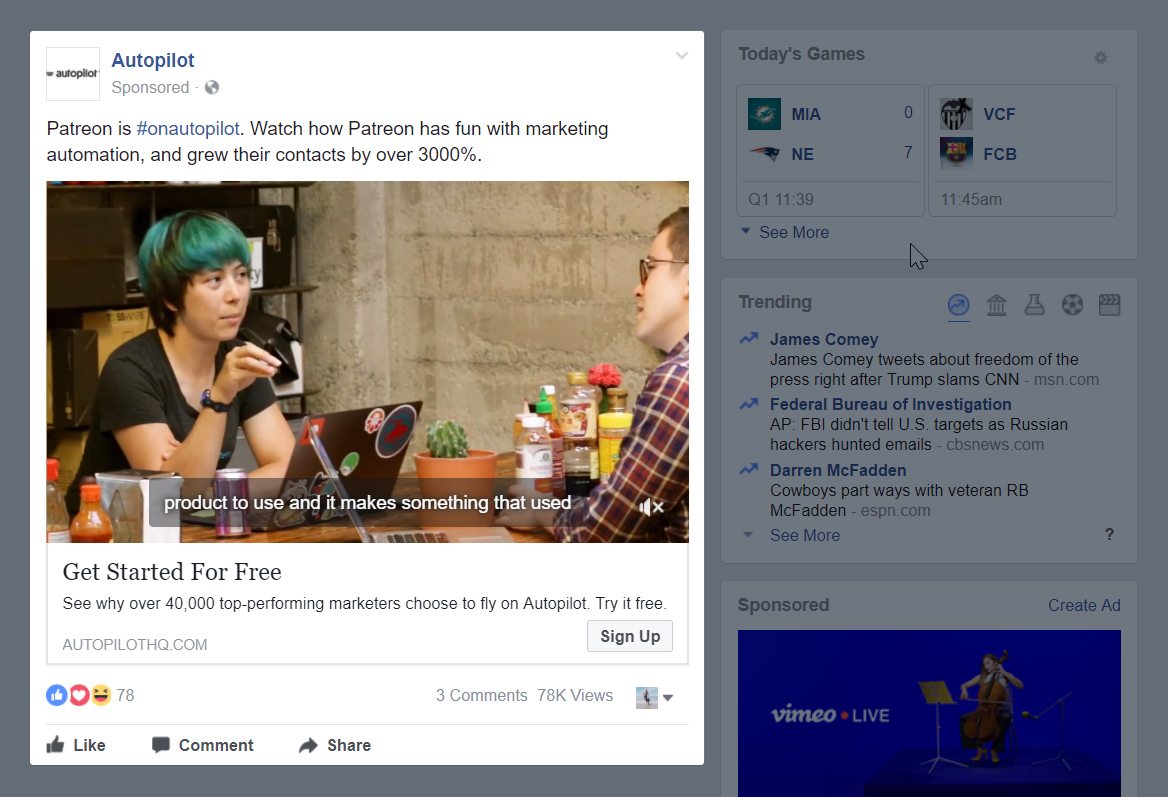Open the 78 reactions count

[125, 696]
